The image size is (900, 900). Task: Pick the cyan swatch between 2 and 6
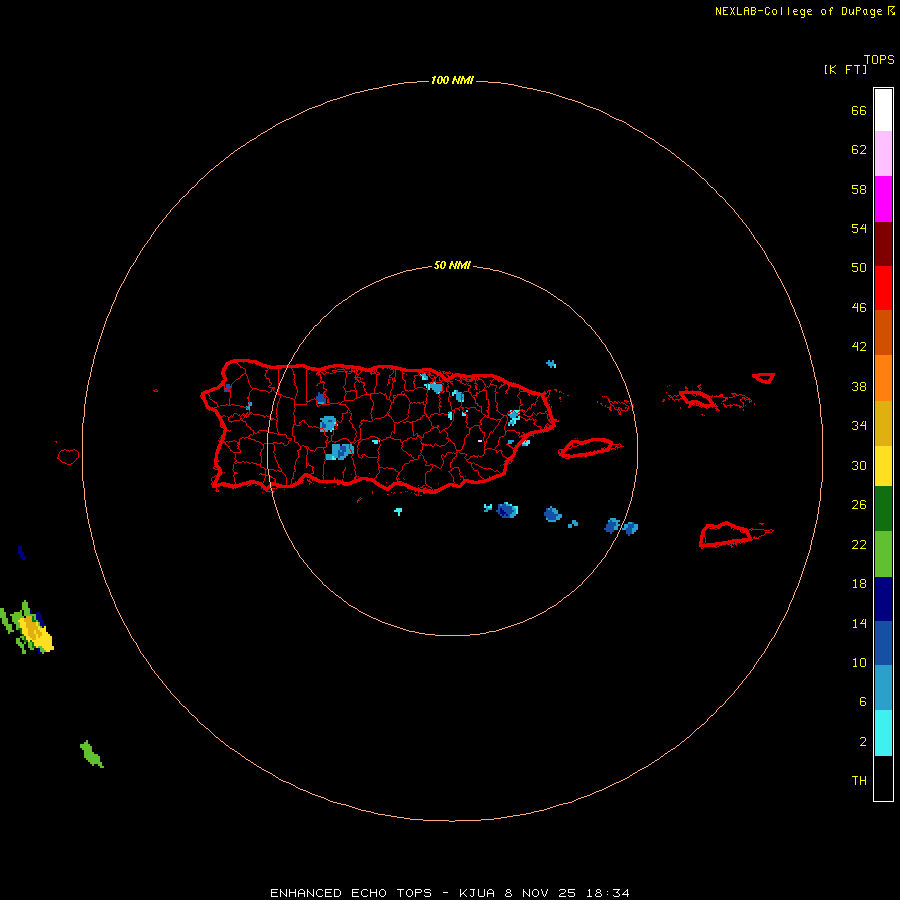pyautogui.click(x=883, y=733)
